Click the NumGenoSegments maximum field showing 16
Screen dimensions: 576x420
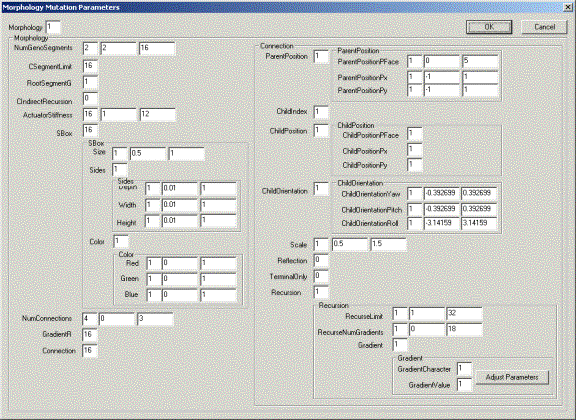[157, 49]
